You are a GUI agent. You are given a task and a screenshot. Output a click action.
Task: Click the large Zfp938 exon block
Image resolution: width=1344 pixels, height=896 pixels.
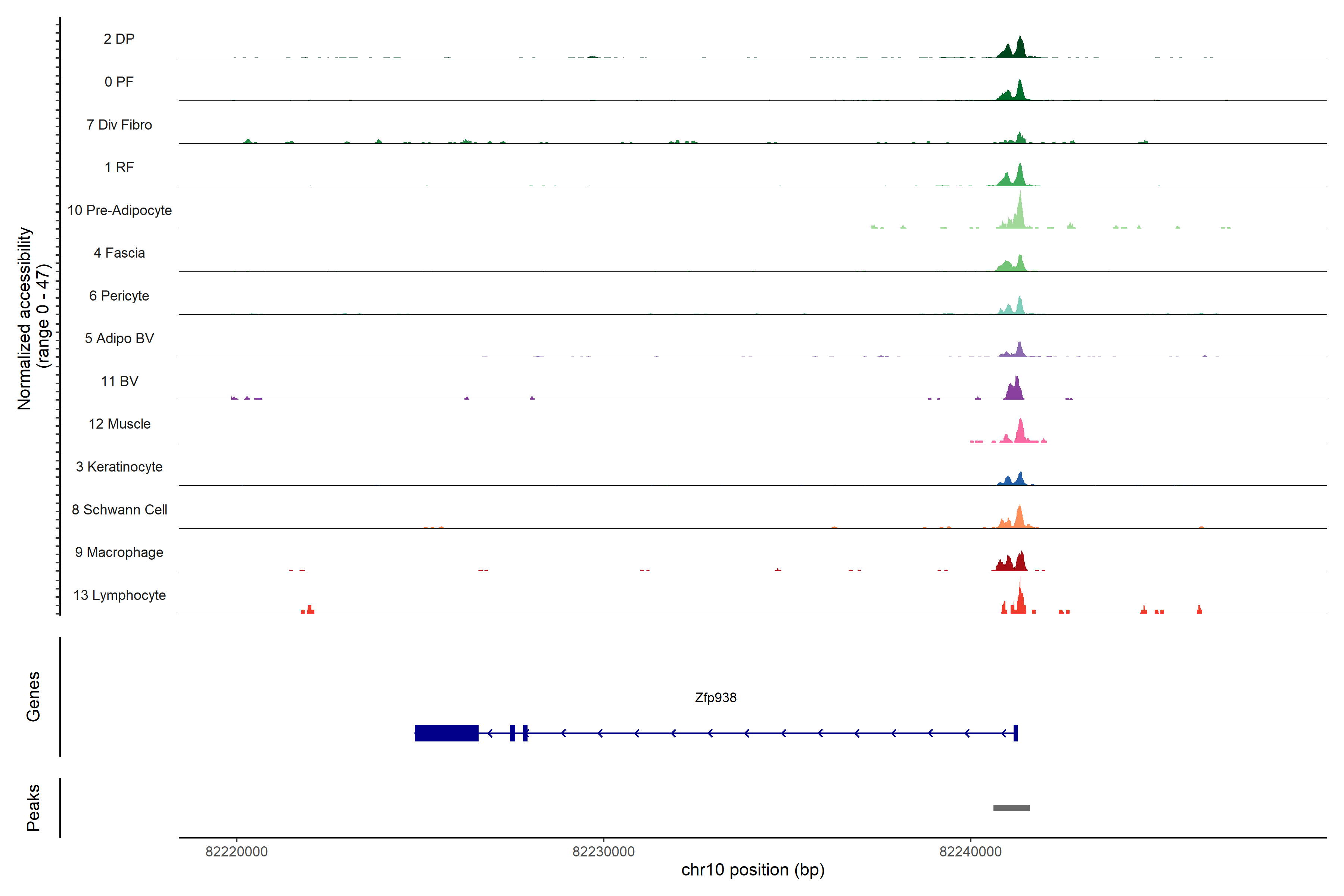click(446, 732)
